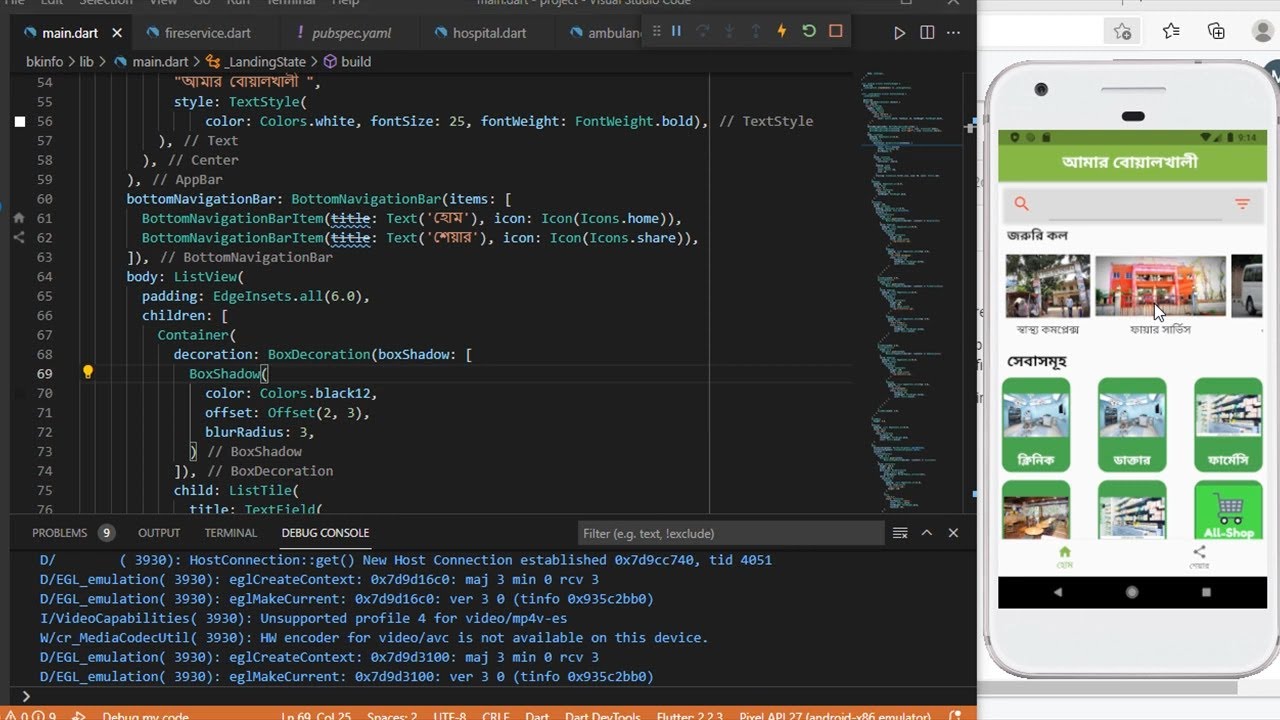Click the Spaces: 2 status item
Viewport: 1280px width, 720px height.
[x=392, y=714]
